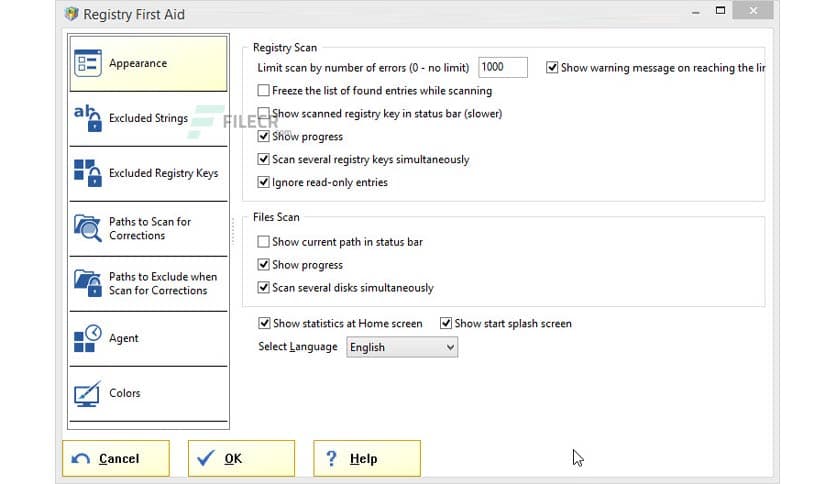Click the OK checkmark icon
Image resolution: width=836 pixels, height=484 pixels.
point(206,458)
